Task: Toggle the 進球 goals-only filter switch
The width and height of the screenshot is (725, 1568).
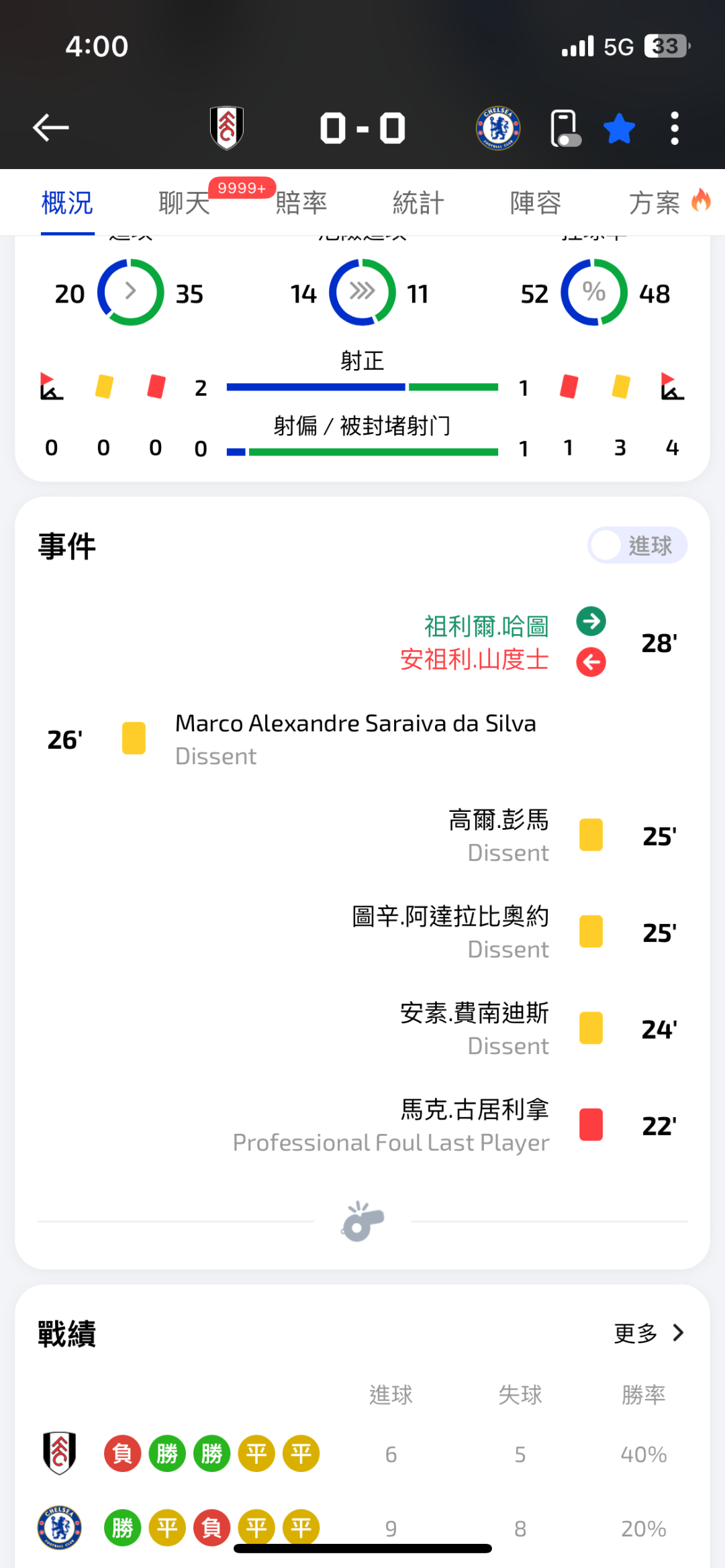Action: (637, 545)
